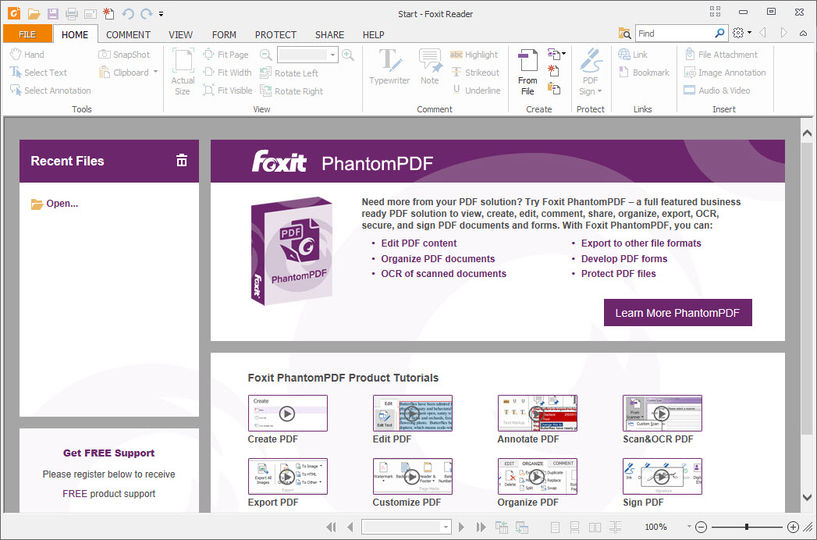Open a file via the folder icon in quick access toolbar

[33, 14]
